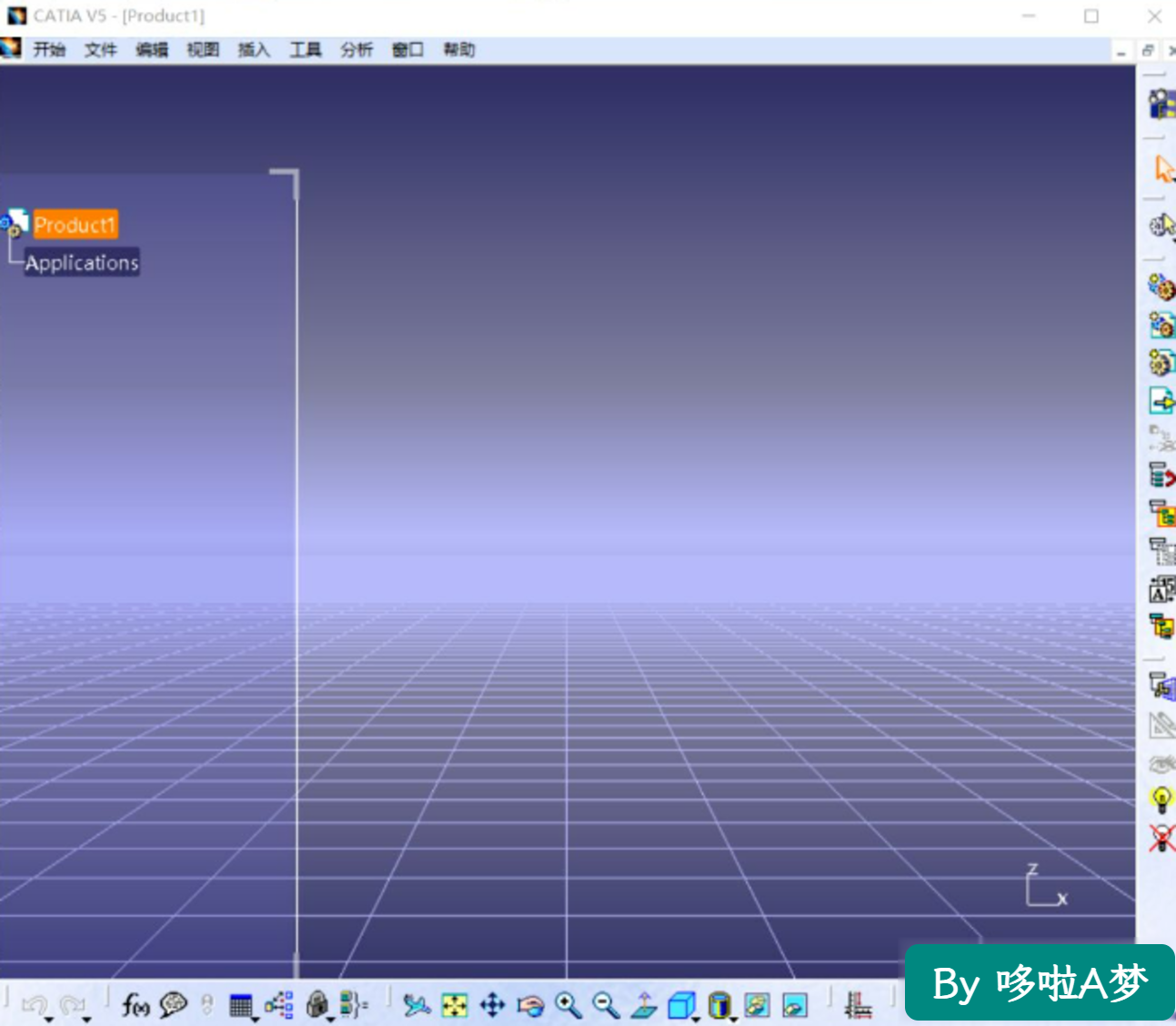Activate the Rotate view tool
This screenshot has width=1176, height=1026.
530,1005
